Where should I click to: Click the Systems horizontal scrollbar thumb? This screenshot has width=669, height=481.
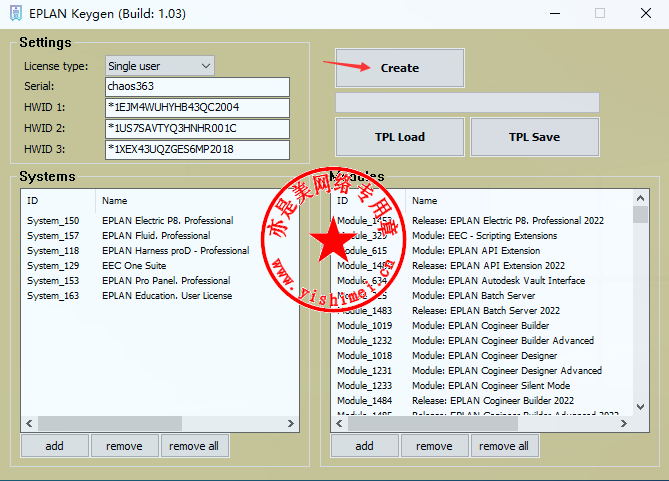110,423
